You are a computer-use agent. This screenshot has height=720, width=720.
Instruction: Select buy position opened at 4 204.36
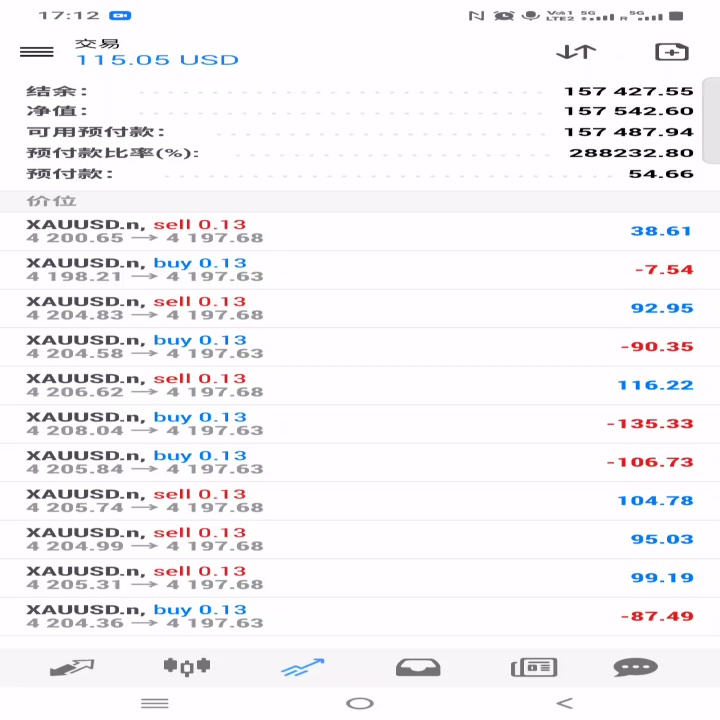pos(360,617)
